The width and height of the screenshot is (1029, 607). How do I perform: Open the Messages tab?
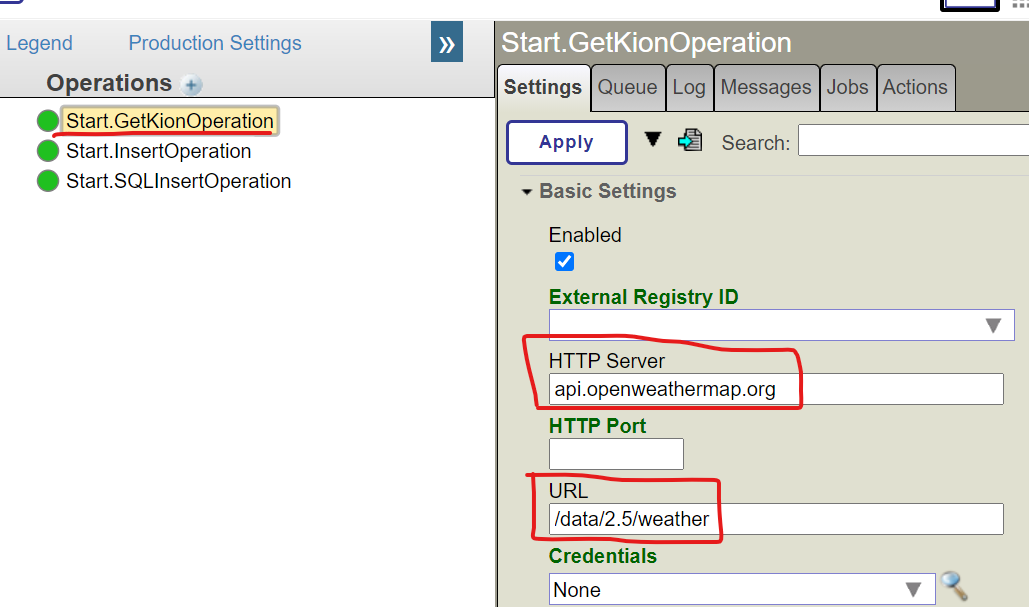[x=766, y=87]
